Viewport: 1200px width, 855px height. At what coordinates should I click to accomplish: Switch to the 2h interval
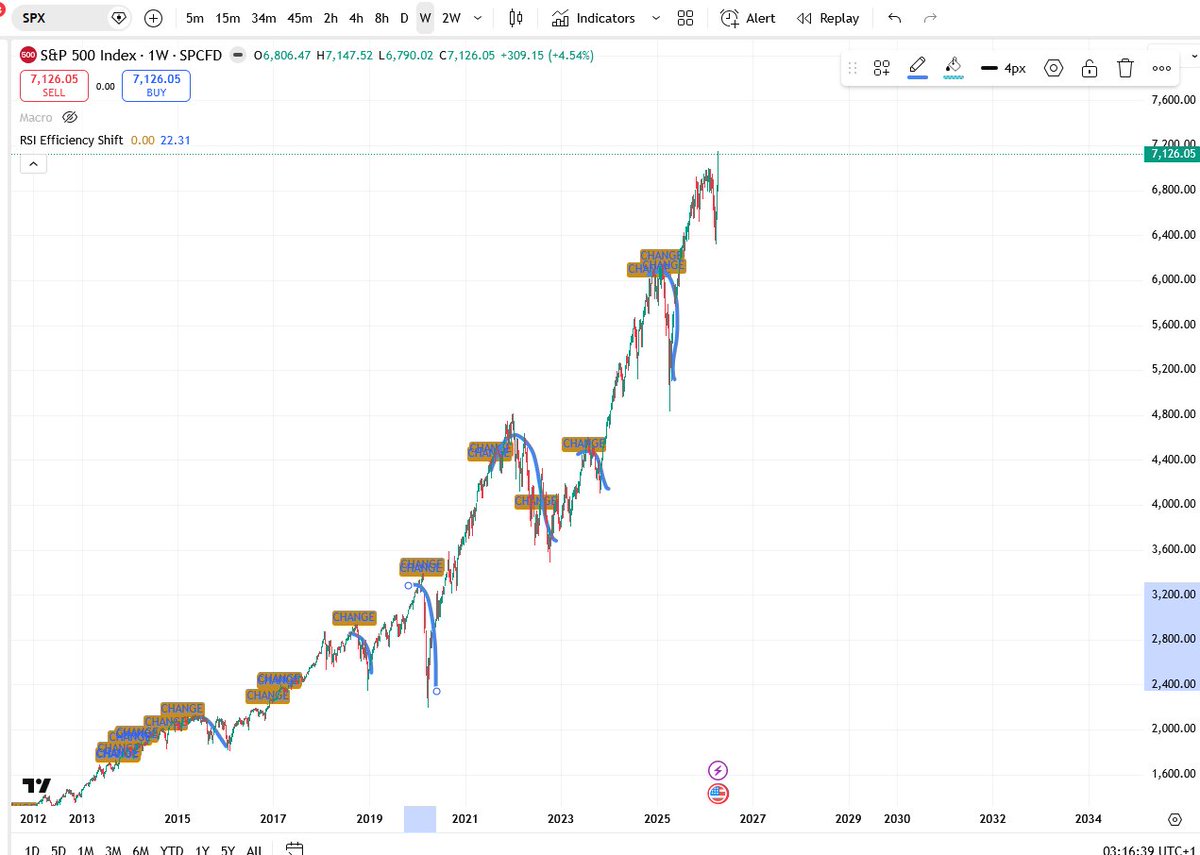point(331,18)
